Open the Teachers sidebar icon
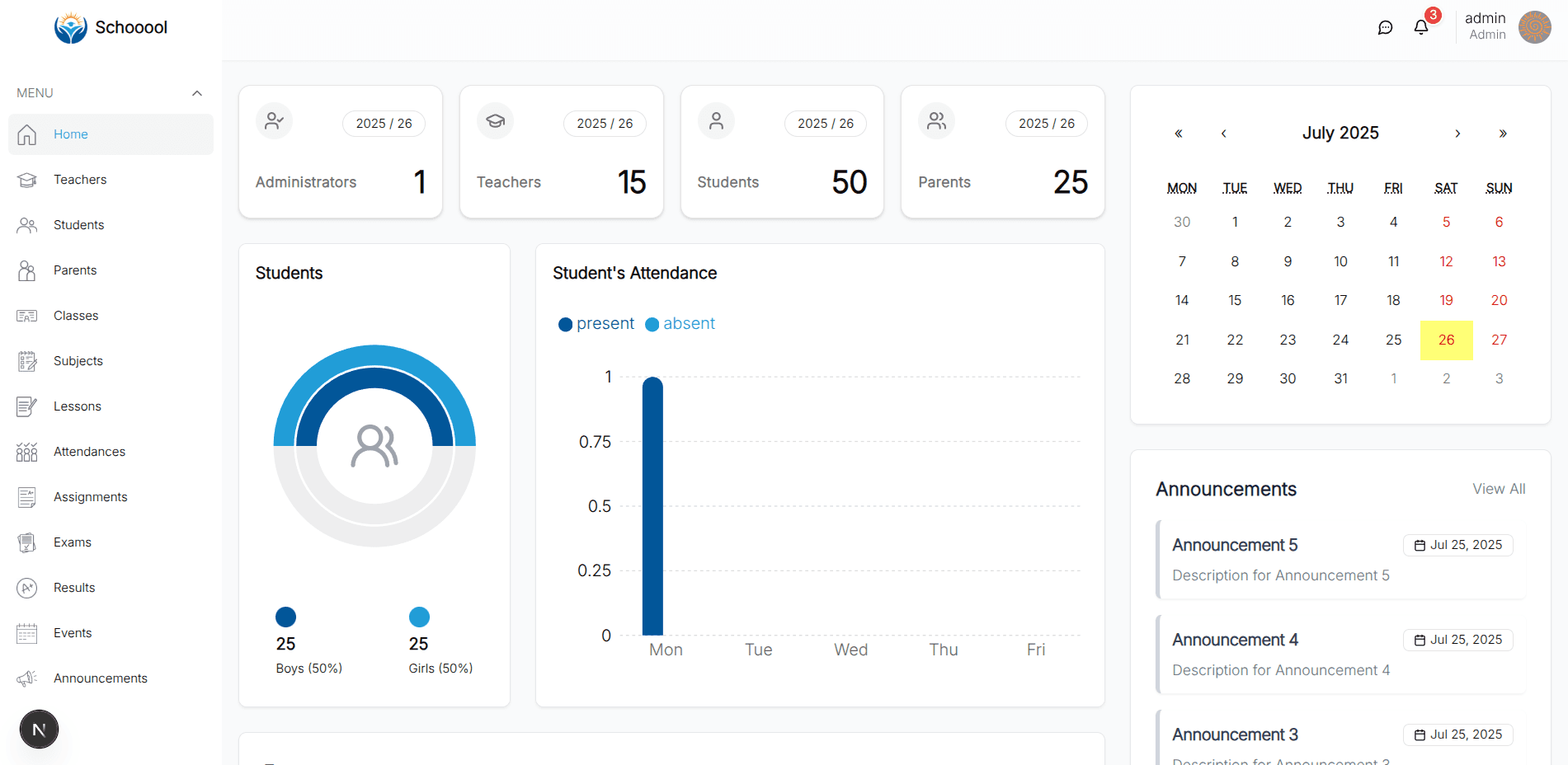Screen dimensions: 1568x765 tap(27, 179)
